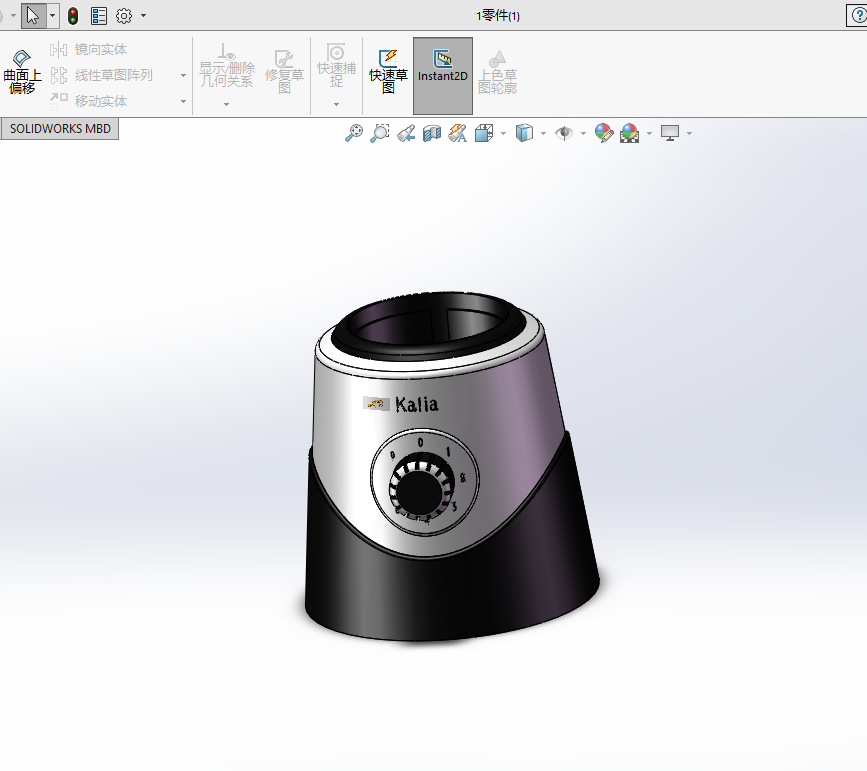Toggle the Rapid Sketch button
The width and height of the screenshot is (867, 771).
388,68
